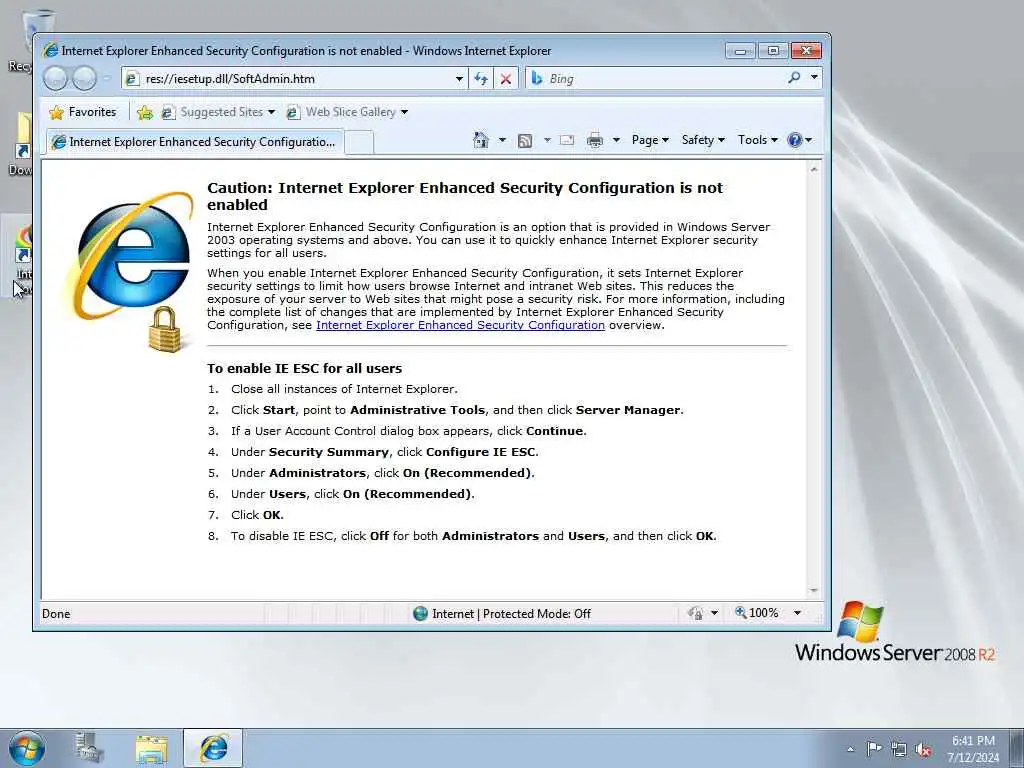Expand the Home button dropdown arrow
1024x768 pixels.
coord(502,140)
